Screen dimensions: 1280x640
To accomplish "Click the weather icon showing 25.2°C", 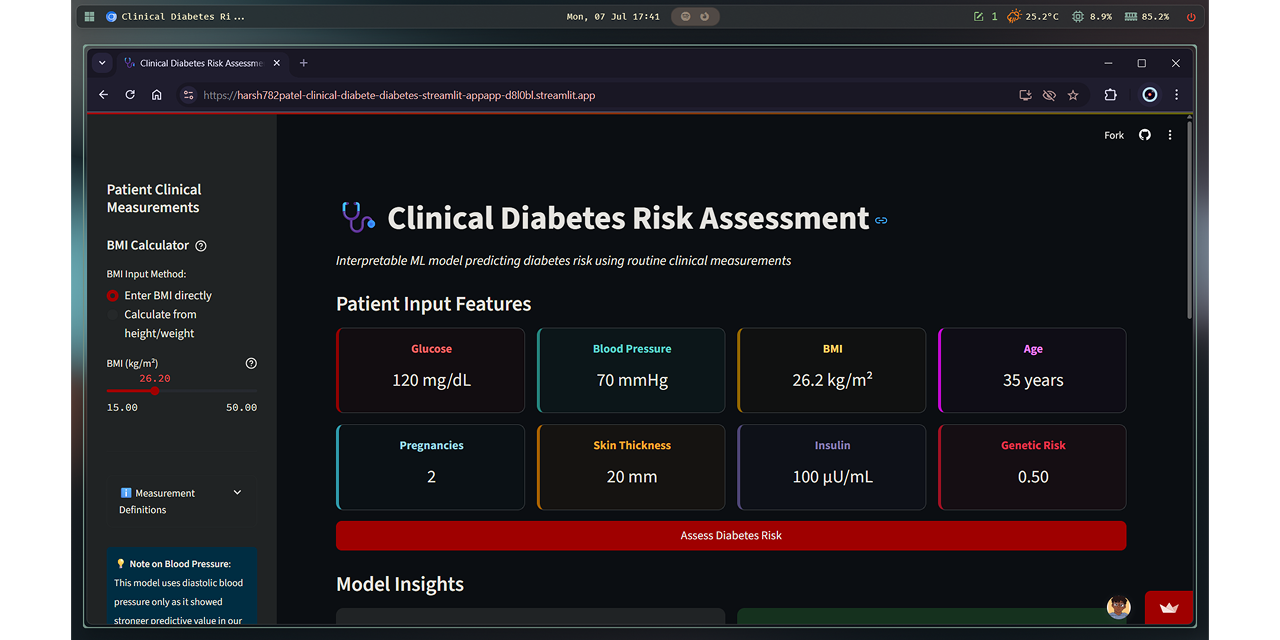I will tap(1013, 15).
